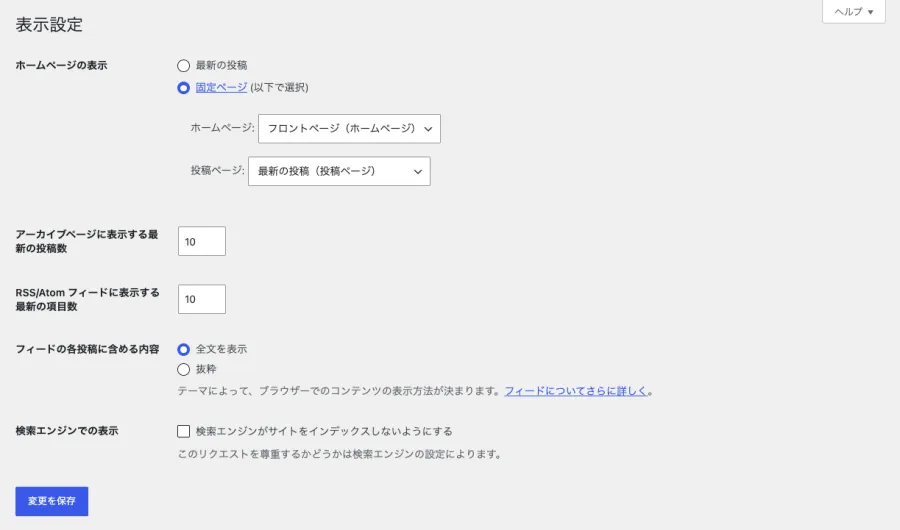Click the 検索エンジンでの表示 label
Screen dimensions: 900x530
tap(67, 431)
